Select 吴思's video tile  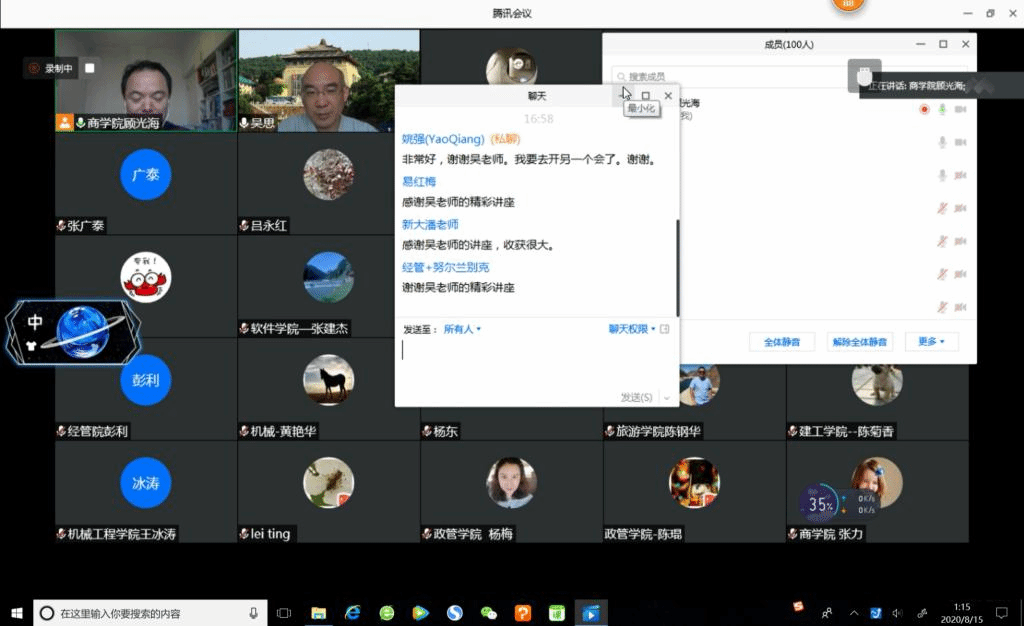(328, 80)
